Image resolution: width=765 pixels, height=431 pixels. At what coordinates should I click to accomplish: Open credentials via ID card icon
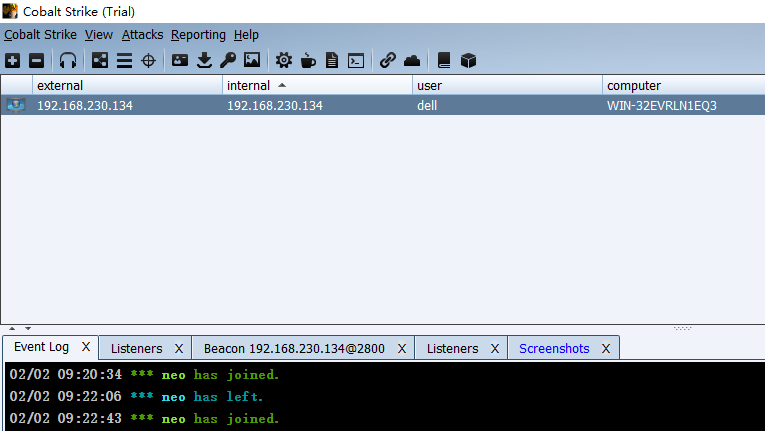pyautogui.click(x=180, y=61)
